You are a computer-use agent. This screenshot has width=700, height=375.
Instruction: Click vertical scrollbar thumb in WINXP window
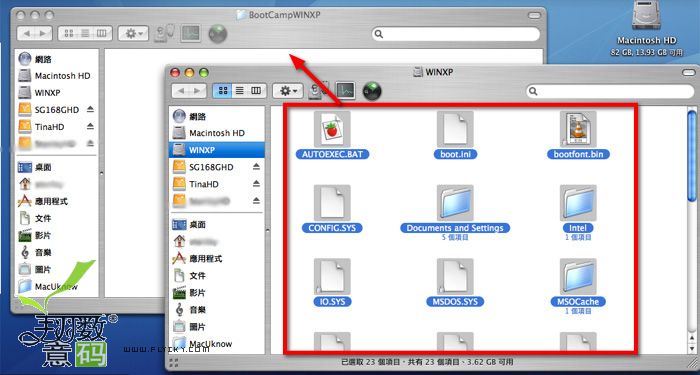692,155
